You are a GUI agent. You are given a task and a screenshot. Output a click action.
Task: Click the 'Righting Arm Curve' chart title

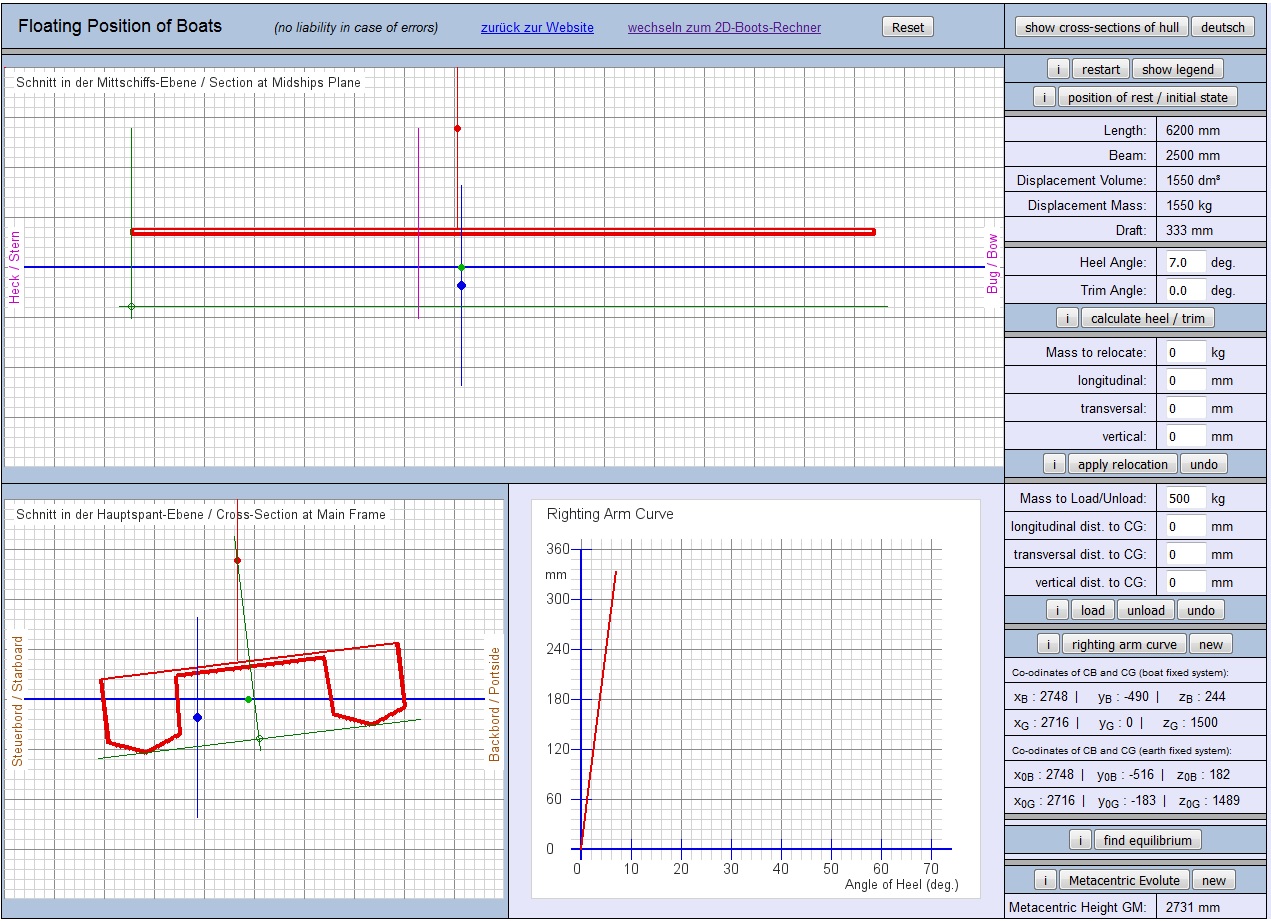(610, 514)
